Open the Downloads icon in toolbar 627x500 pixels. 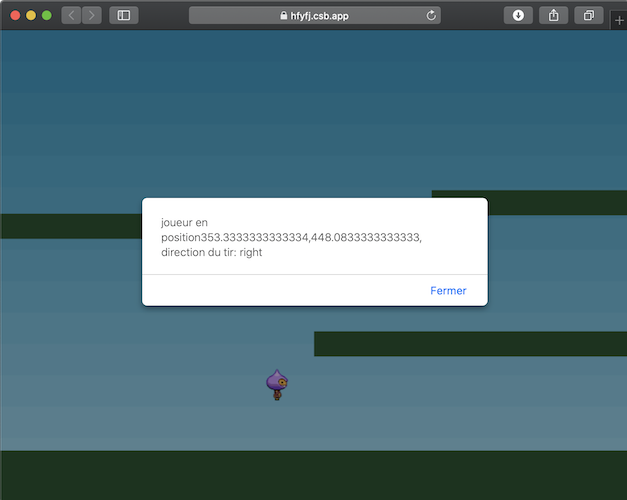click(x=518, y=16)
